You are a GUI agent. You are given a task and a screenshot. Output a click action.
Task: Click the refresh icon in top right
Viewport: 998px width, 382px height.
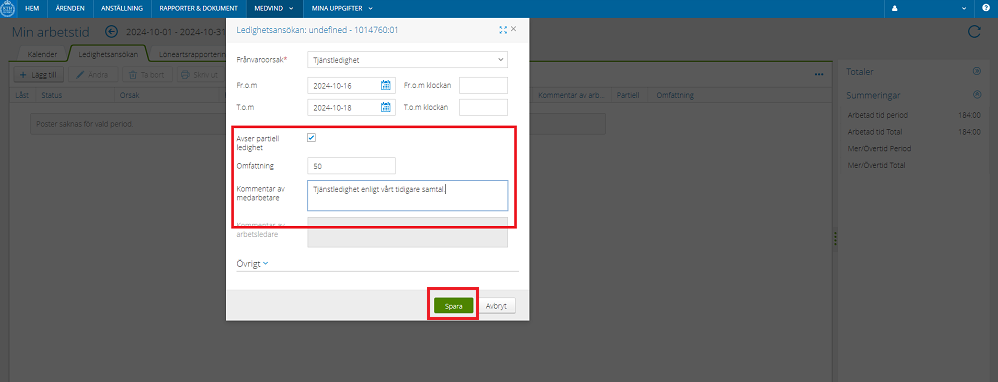coord(974,32)
